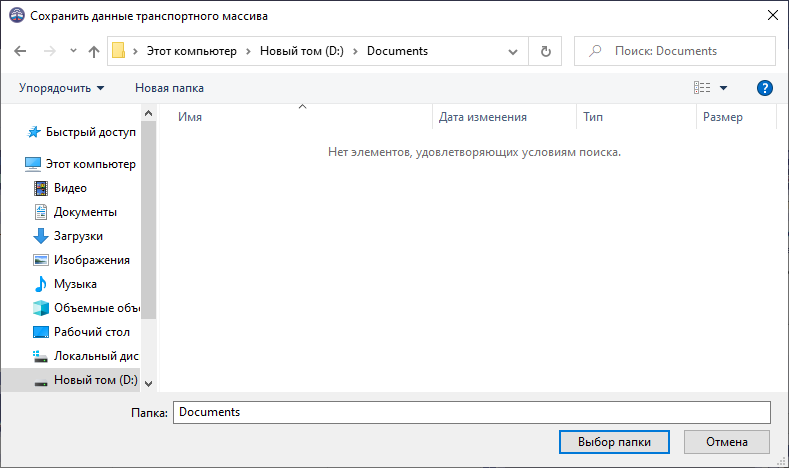Open the 'Изображения' folder
This screenshot has height=468, width=789.
pyautogui.click(x=92, y=260)
